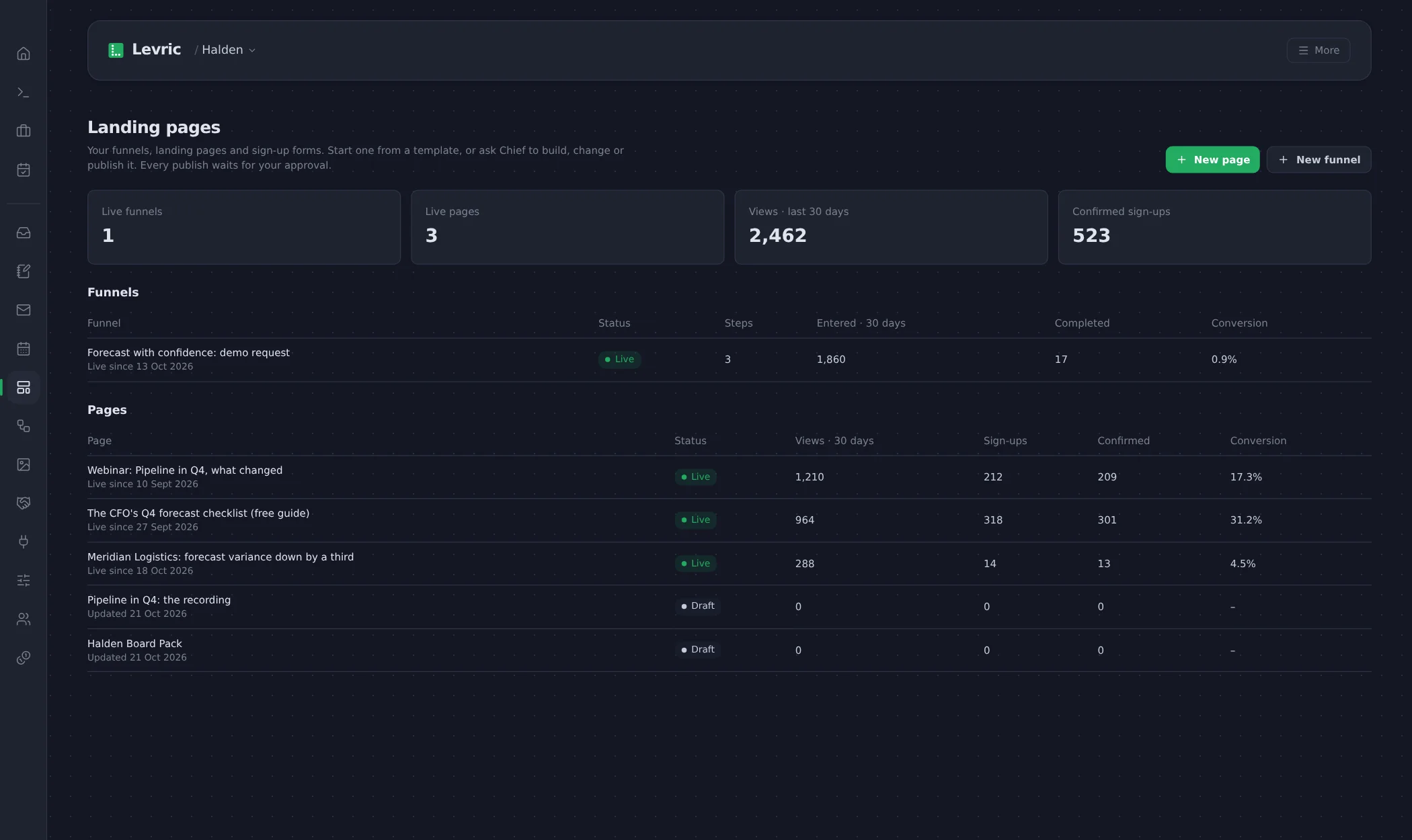
Task: Click the Conversion header in Pages table
Action: pos(1258,441)
